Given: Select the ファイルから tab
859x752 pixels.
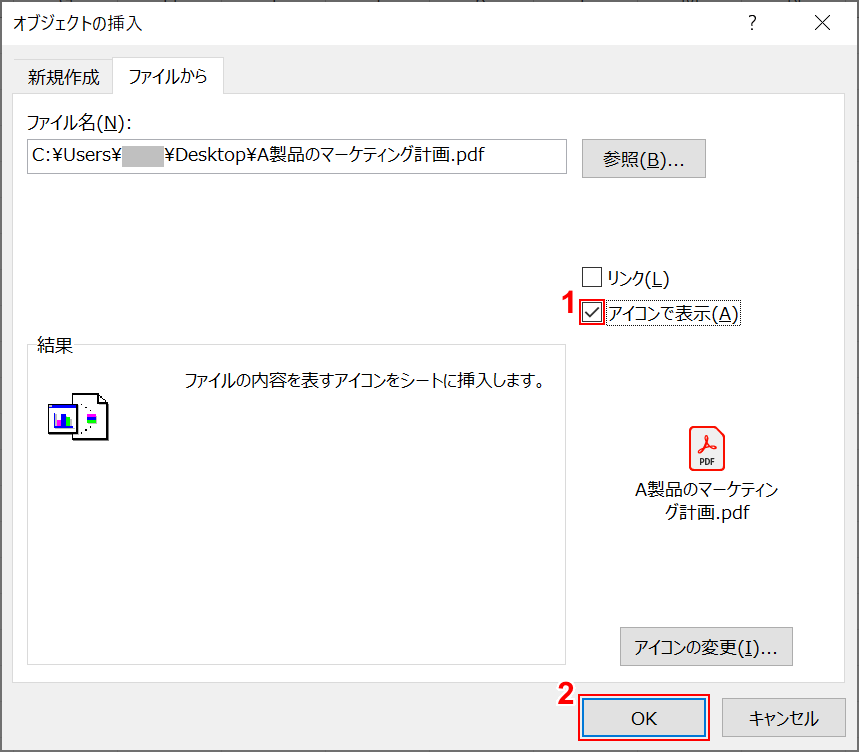Looking at the screenshot, I should (168, 76).
